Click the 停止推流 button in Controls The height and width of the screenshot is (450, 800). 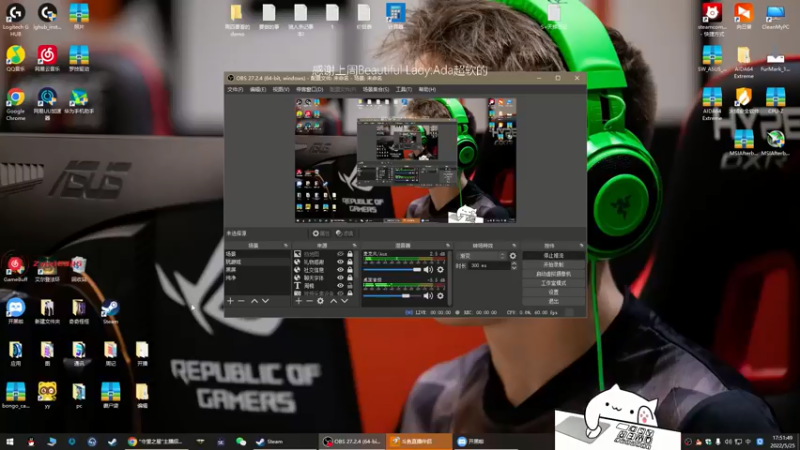pyautogui.click(x=554, y=256)
